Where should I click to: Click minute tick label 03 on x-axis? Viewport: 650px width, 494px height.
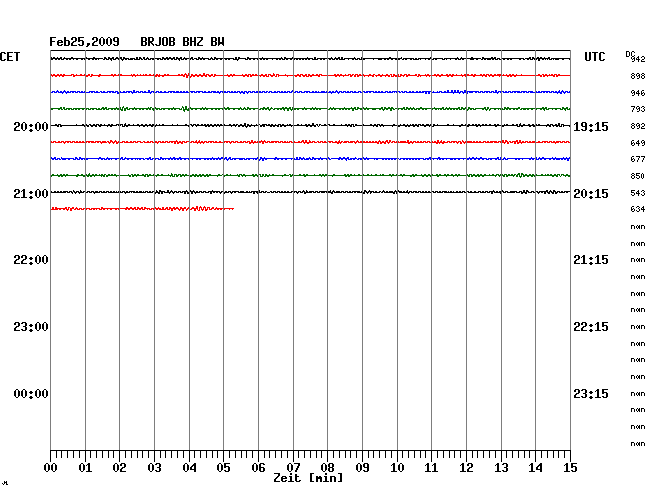click(x=154, y=468)
